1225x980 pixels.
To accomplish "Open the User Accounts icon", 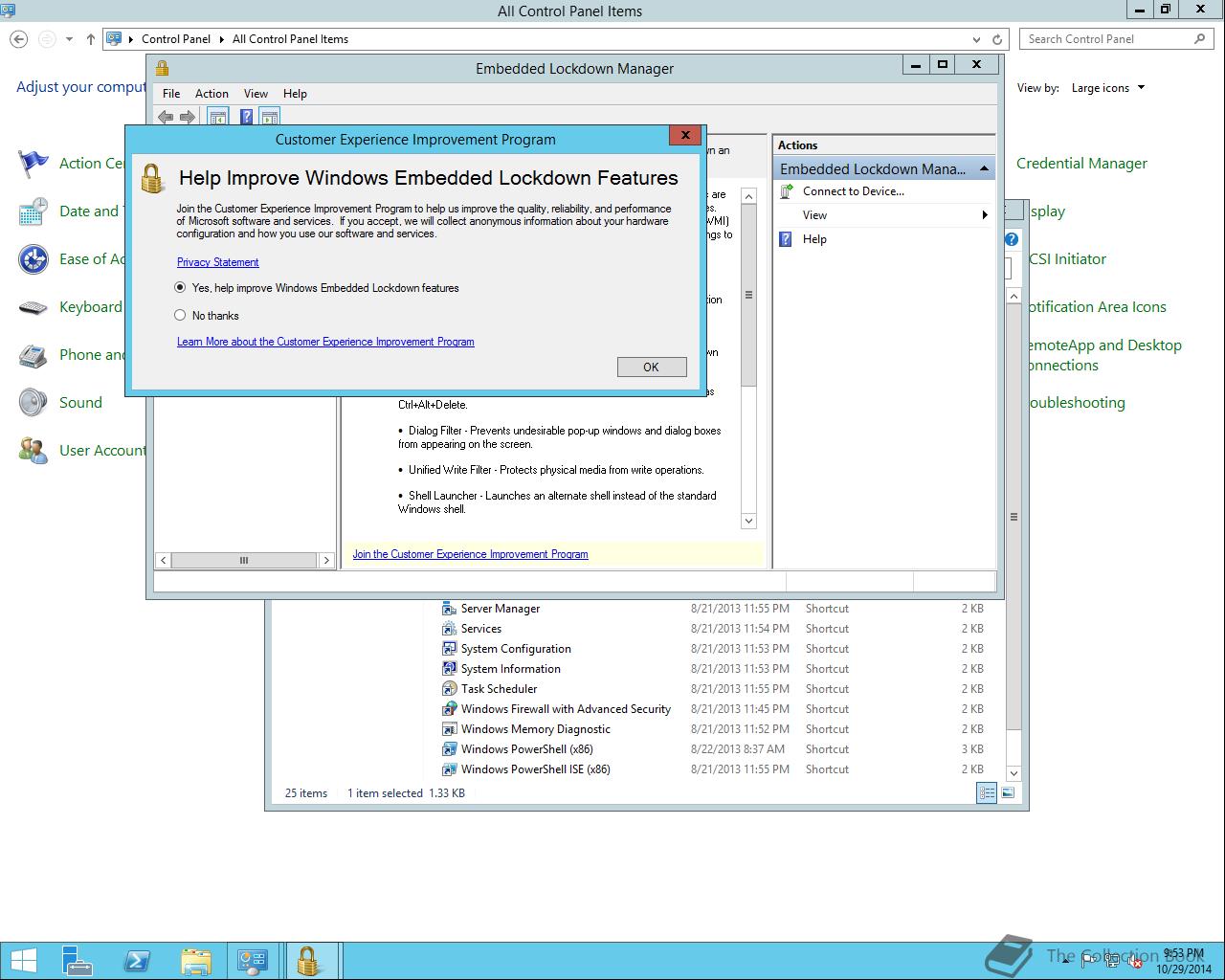I will (33, 450).
